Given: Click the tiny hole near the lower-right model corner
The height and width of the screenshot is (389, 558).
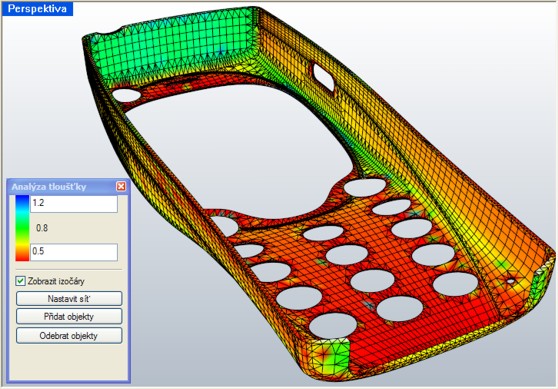Looking at the screenshot, I should pos(510,281).
